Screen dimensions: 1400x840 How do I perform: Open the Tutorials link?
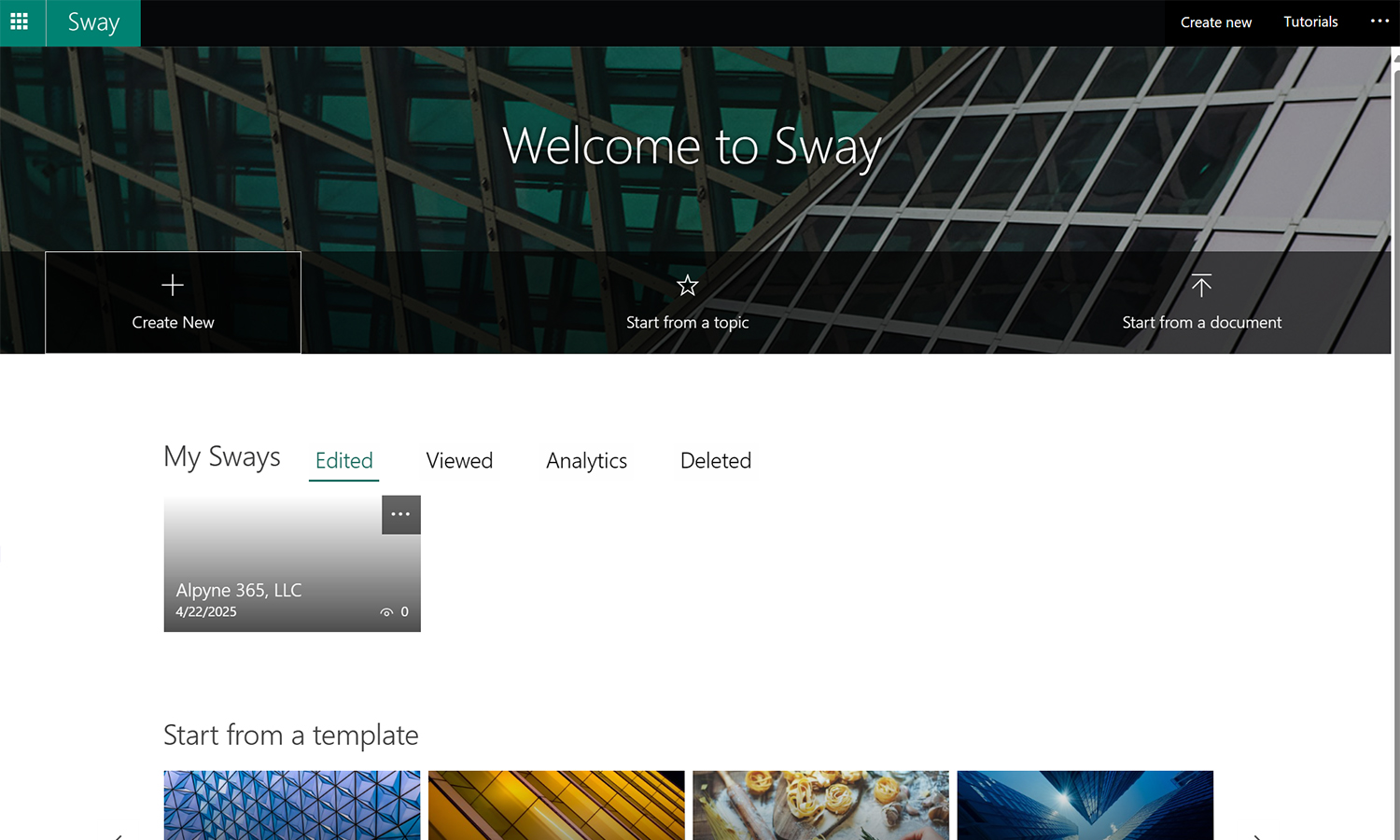[1309, 21]
